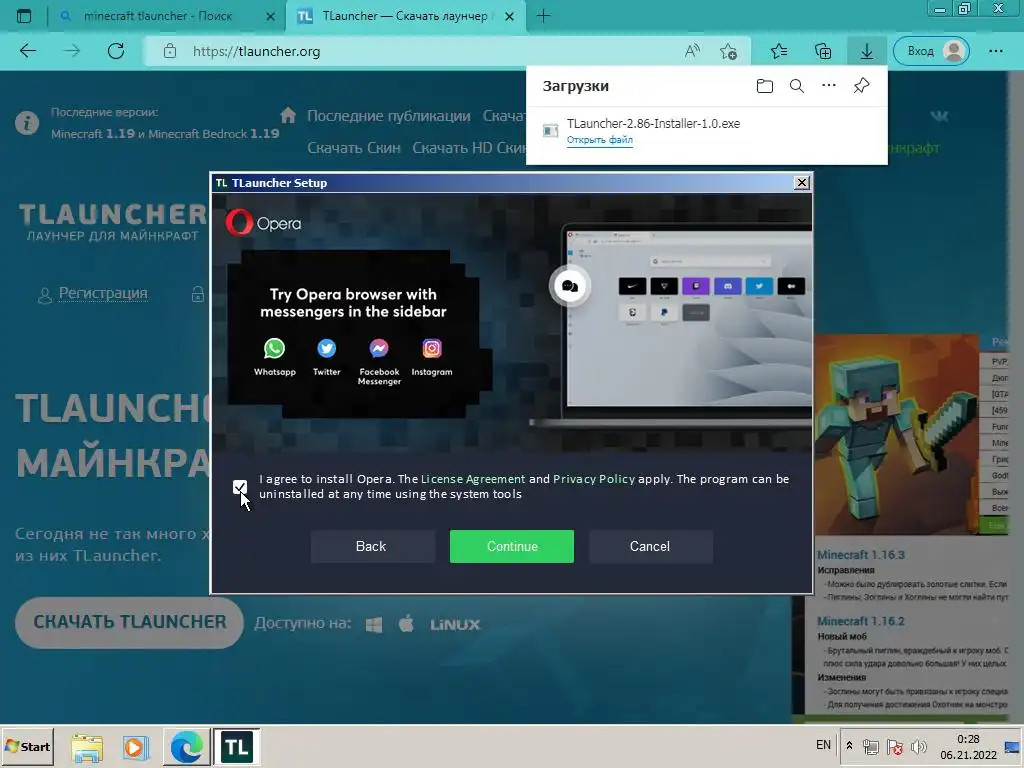Click the Последние публикации menu item

tap(389, 116)
